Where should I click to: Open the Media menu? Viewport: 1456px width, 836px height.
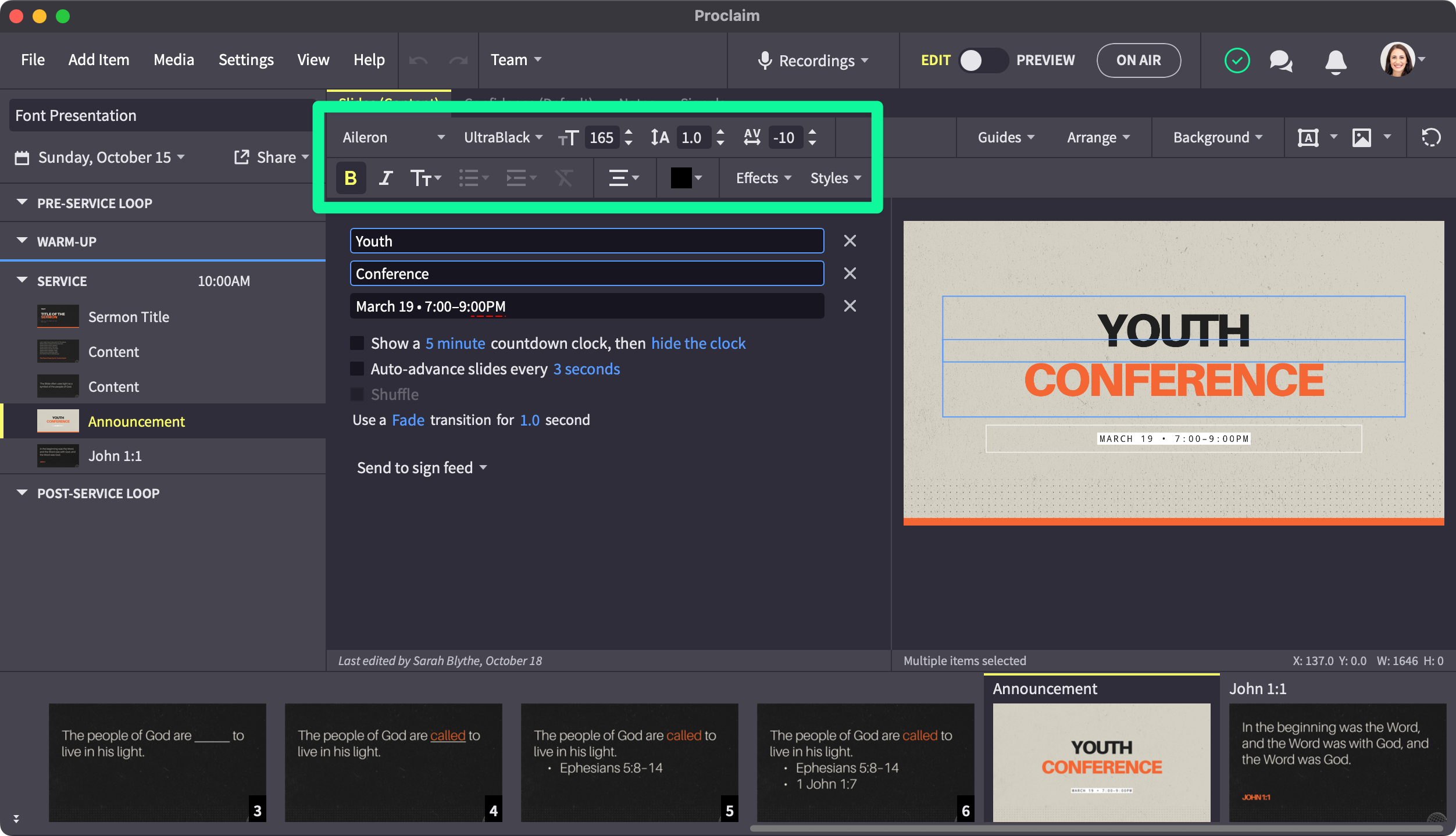click(173, 60)
